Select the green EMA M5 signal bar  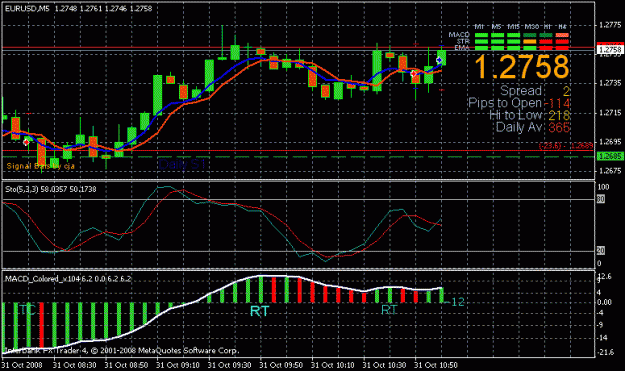tap(497, 48)
